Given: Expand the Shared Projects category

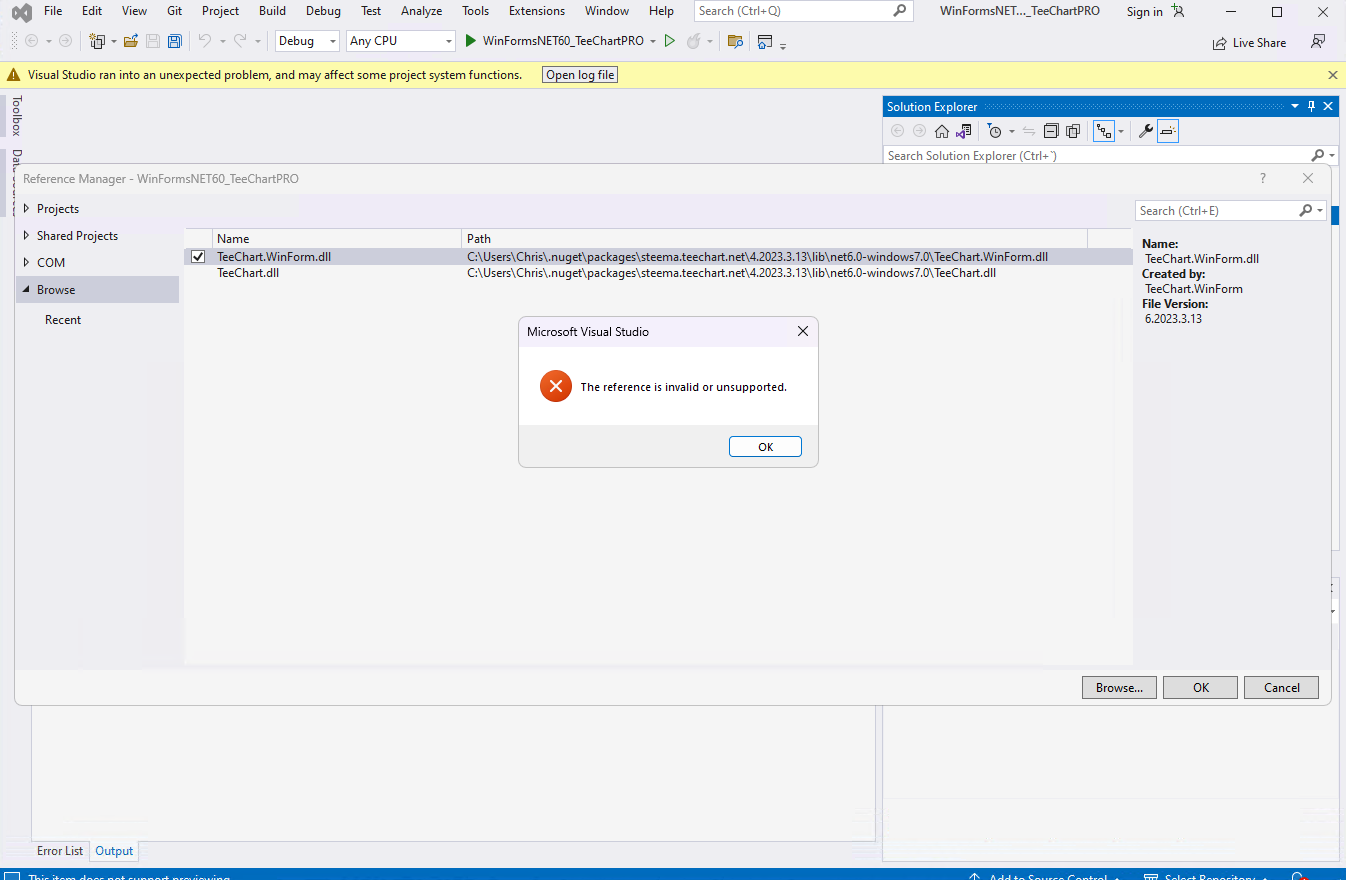Looking at the screenshot, I should 26,235.
